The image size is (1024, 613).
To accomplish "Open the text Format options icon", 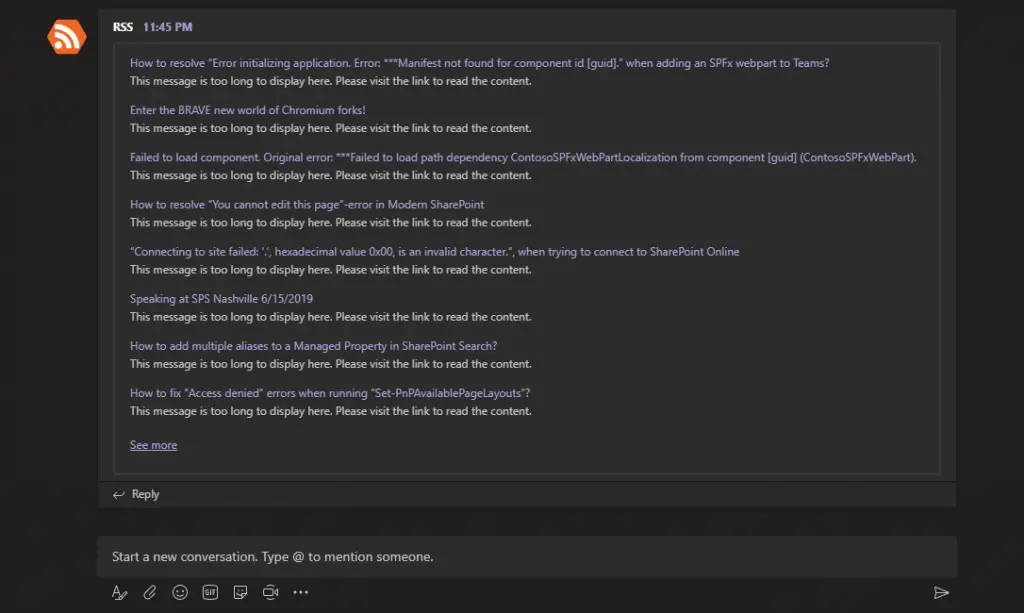I will [119, 592].
